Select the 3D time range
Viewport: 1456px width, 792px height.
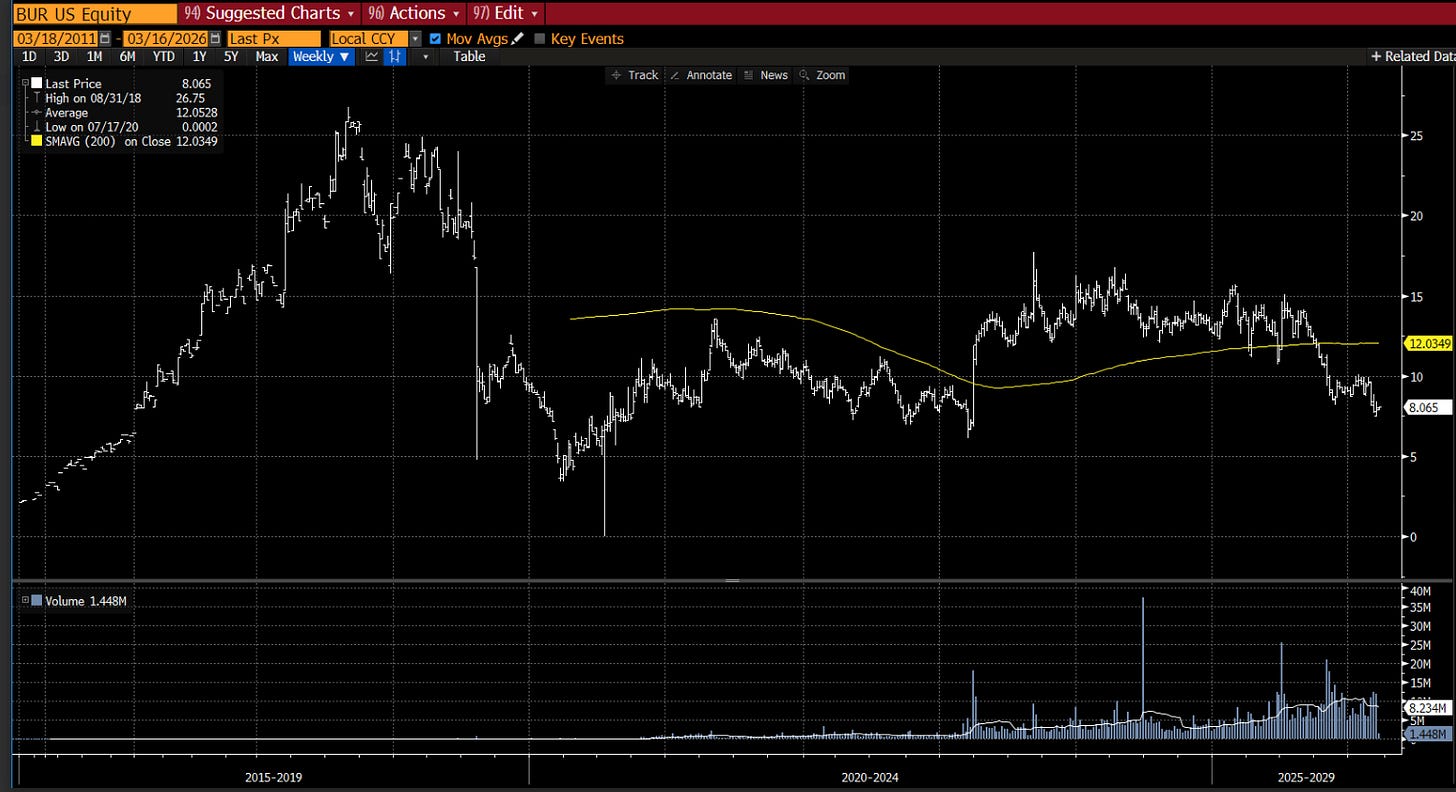click(x=61, y=57)
